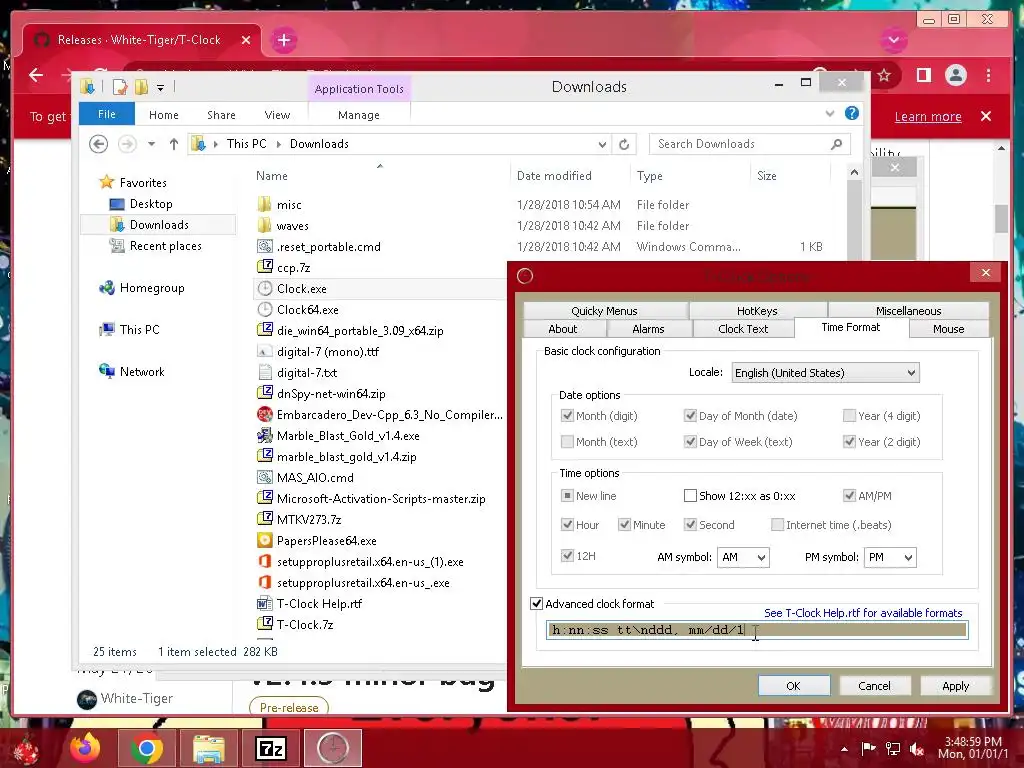Expand address bar history dropdown

coord(602,144)
